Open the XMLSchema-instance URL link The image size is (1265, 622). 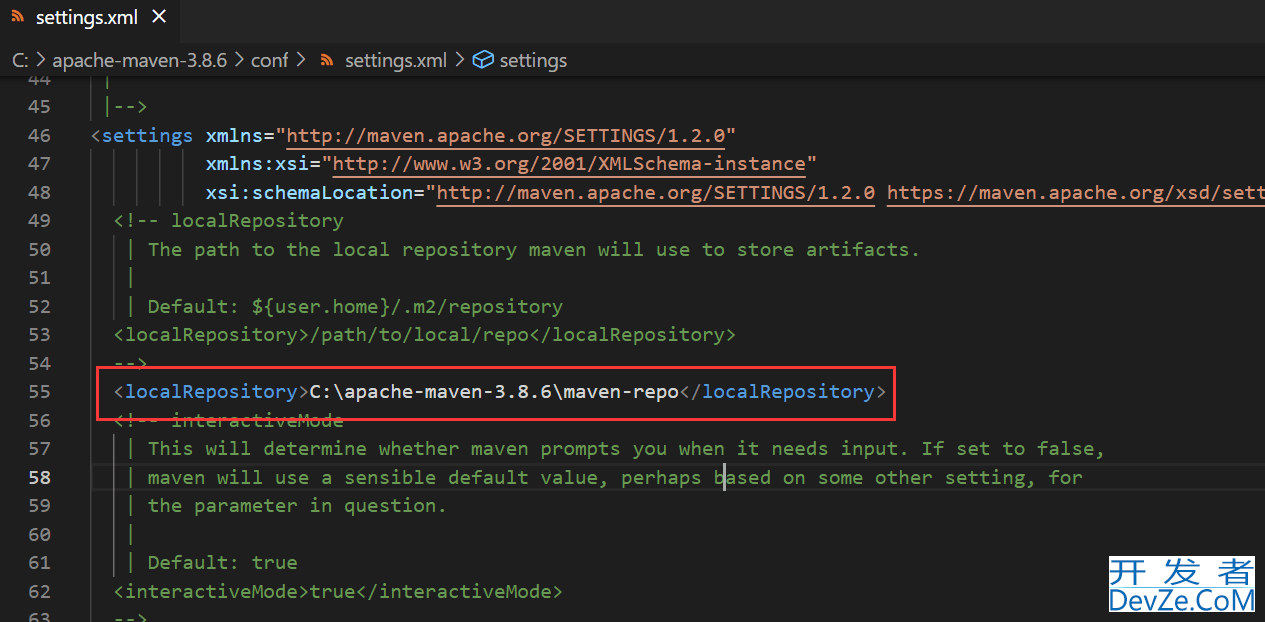tap(569, 163)
